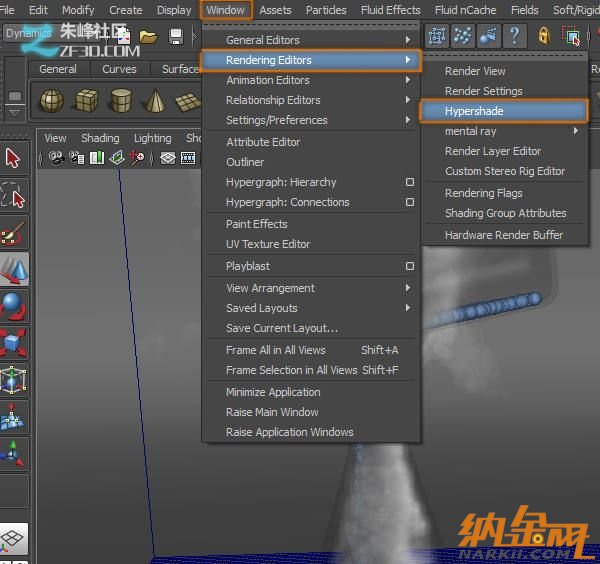Expand the mental ray submenu

[504, 131]
